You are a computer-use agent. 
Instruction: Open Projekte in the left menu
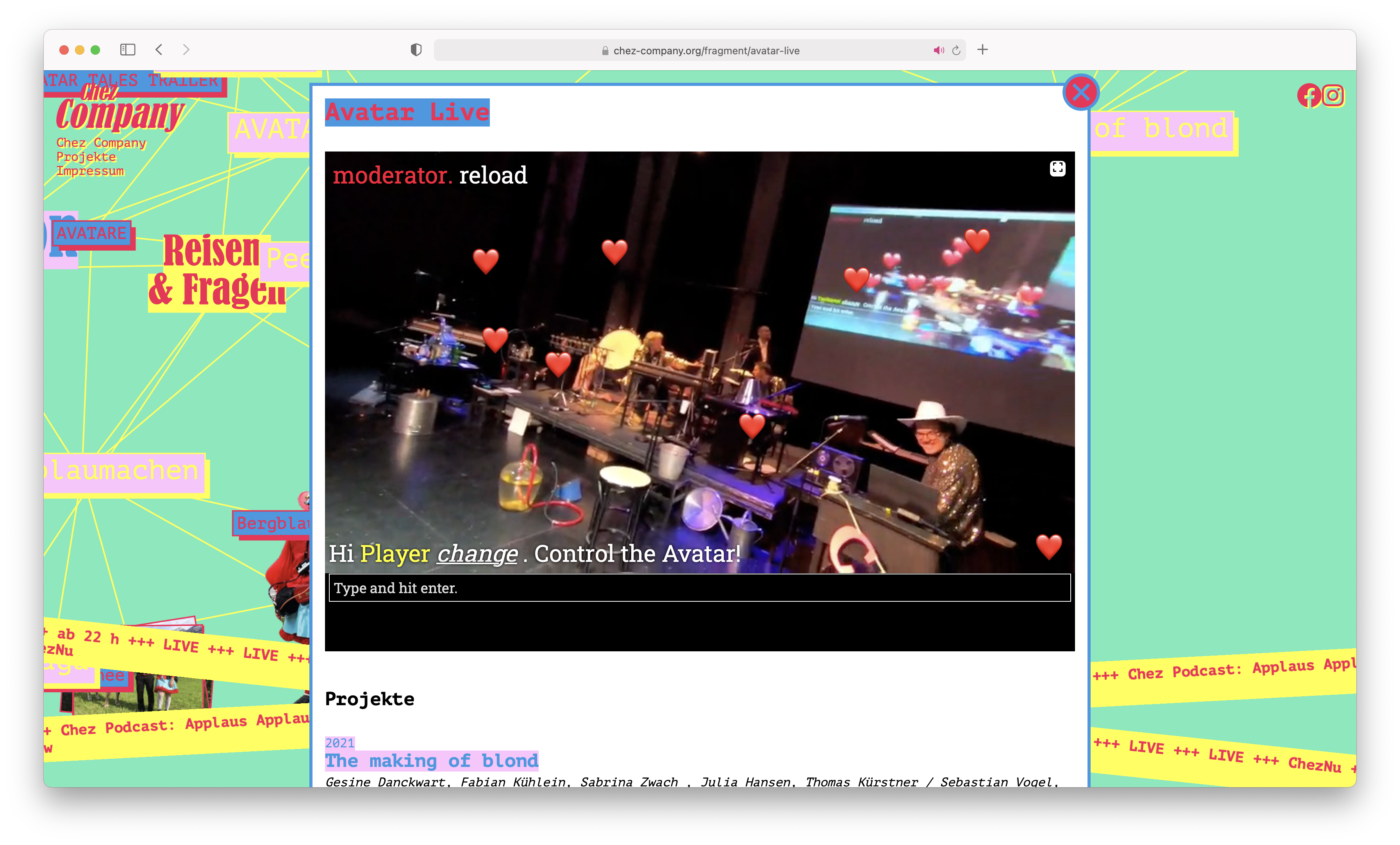click(86, 157)
